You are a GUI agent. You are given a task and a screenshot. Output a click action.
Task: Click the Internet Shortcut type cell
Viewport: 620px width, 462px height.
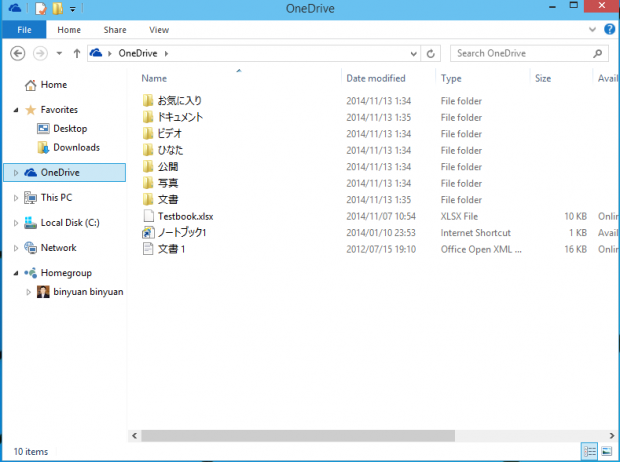pos(475,233)
